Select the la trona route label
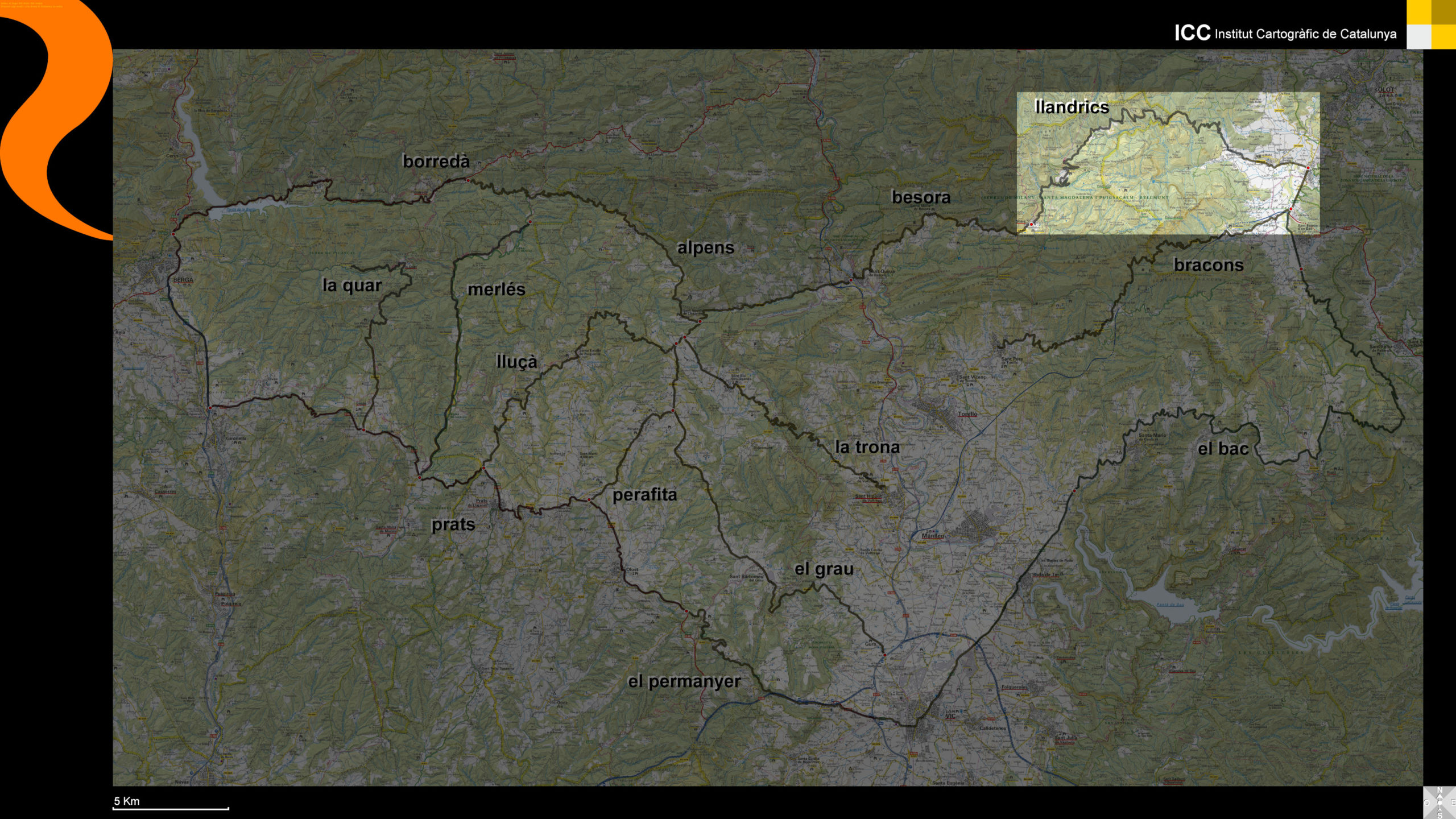This screenshot has width=1456, height=819. (867, 447)
